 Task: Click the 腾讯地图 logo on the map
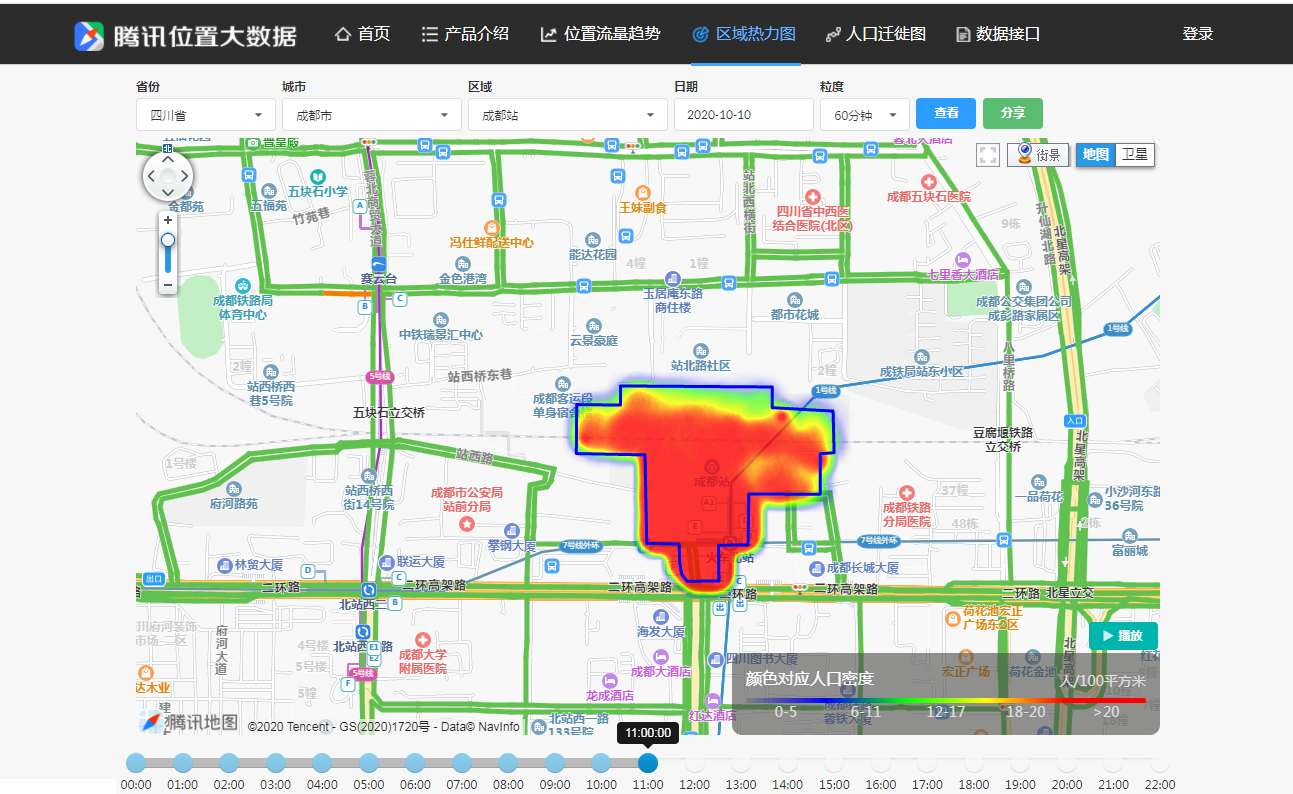click(189, 721)
